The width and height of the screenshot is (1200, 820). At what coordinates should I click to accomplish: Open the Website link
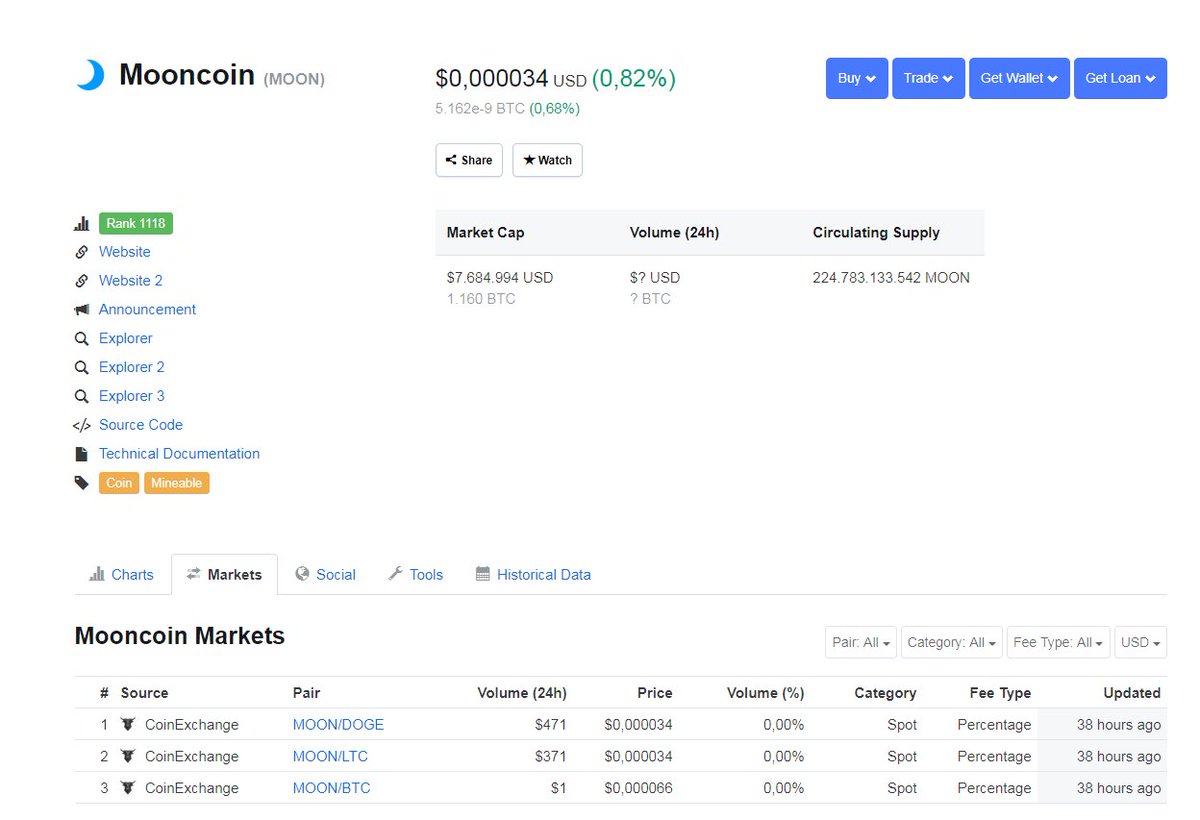[125, 252]
